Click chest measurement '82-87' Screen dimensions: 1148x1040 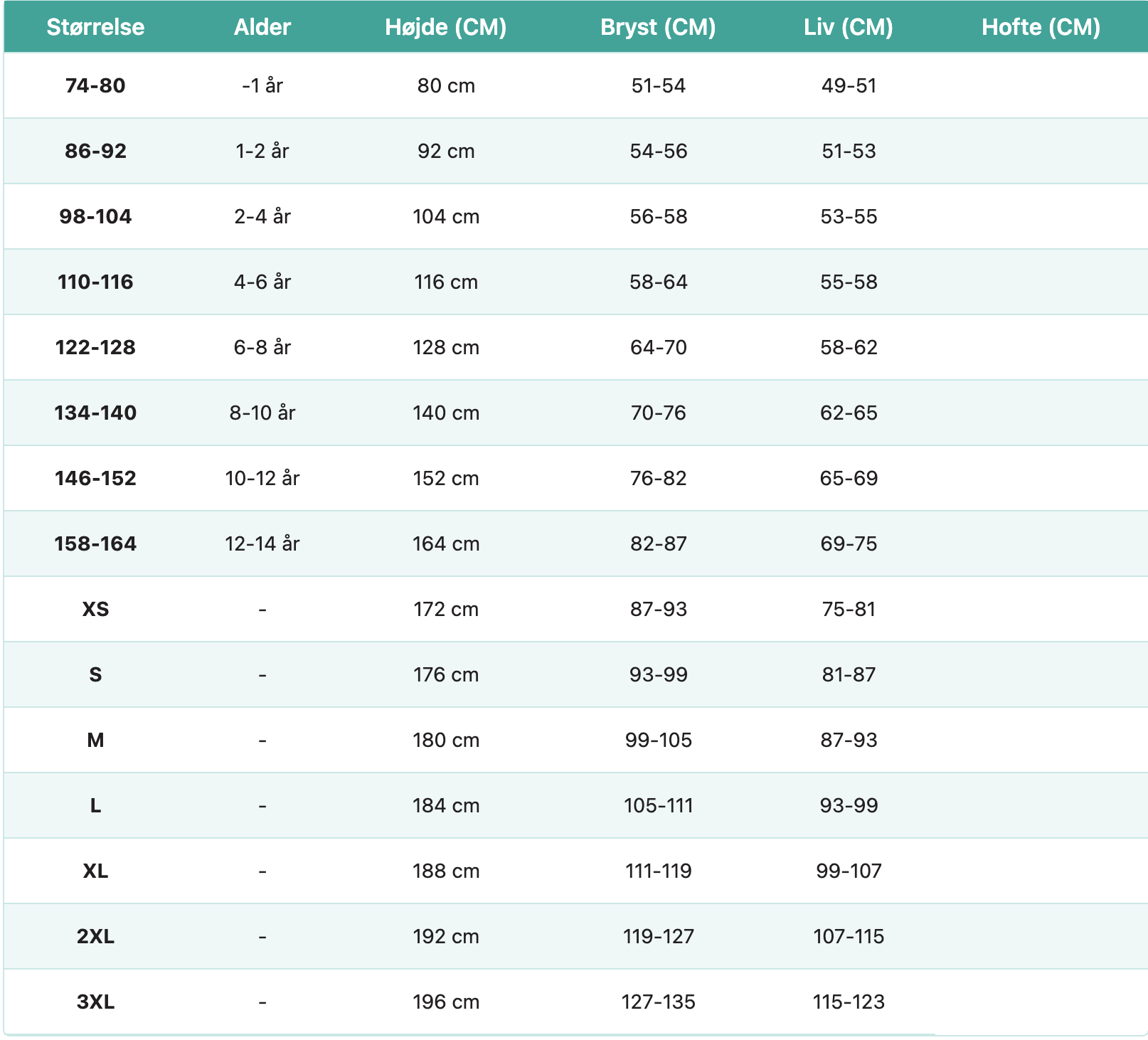tap(659, 543)
